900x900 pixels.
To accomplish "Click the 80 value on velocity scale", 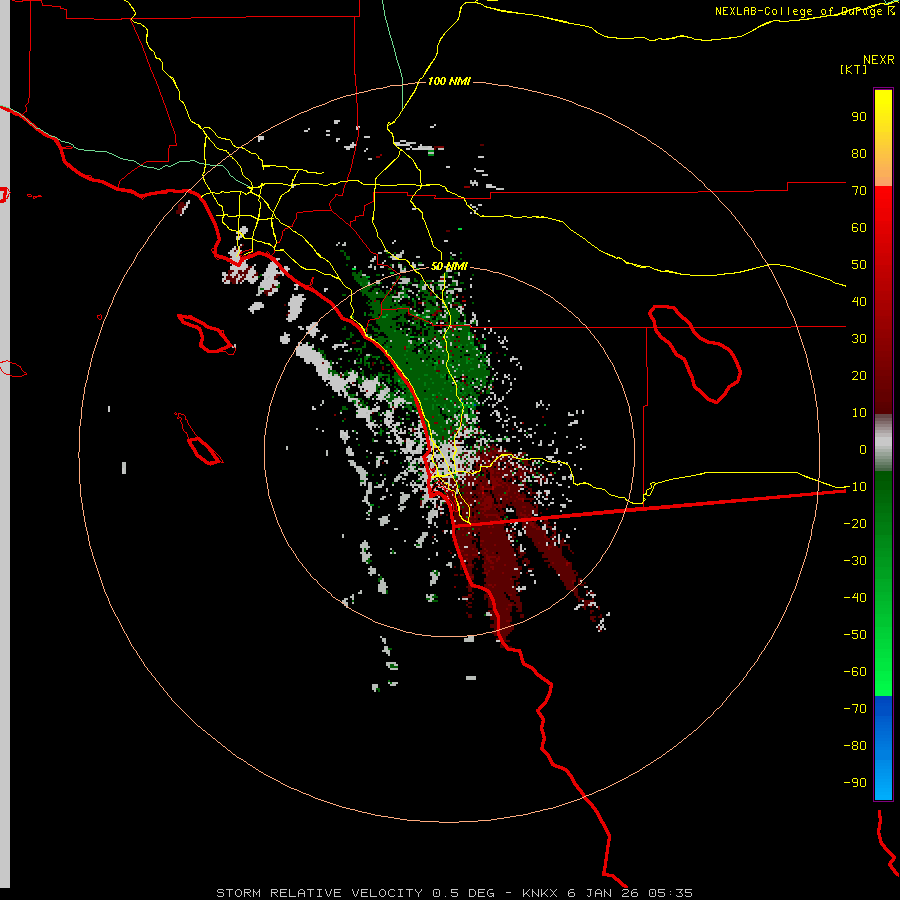I will tap(859, 153).
